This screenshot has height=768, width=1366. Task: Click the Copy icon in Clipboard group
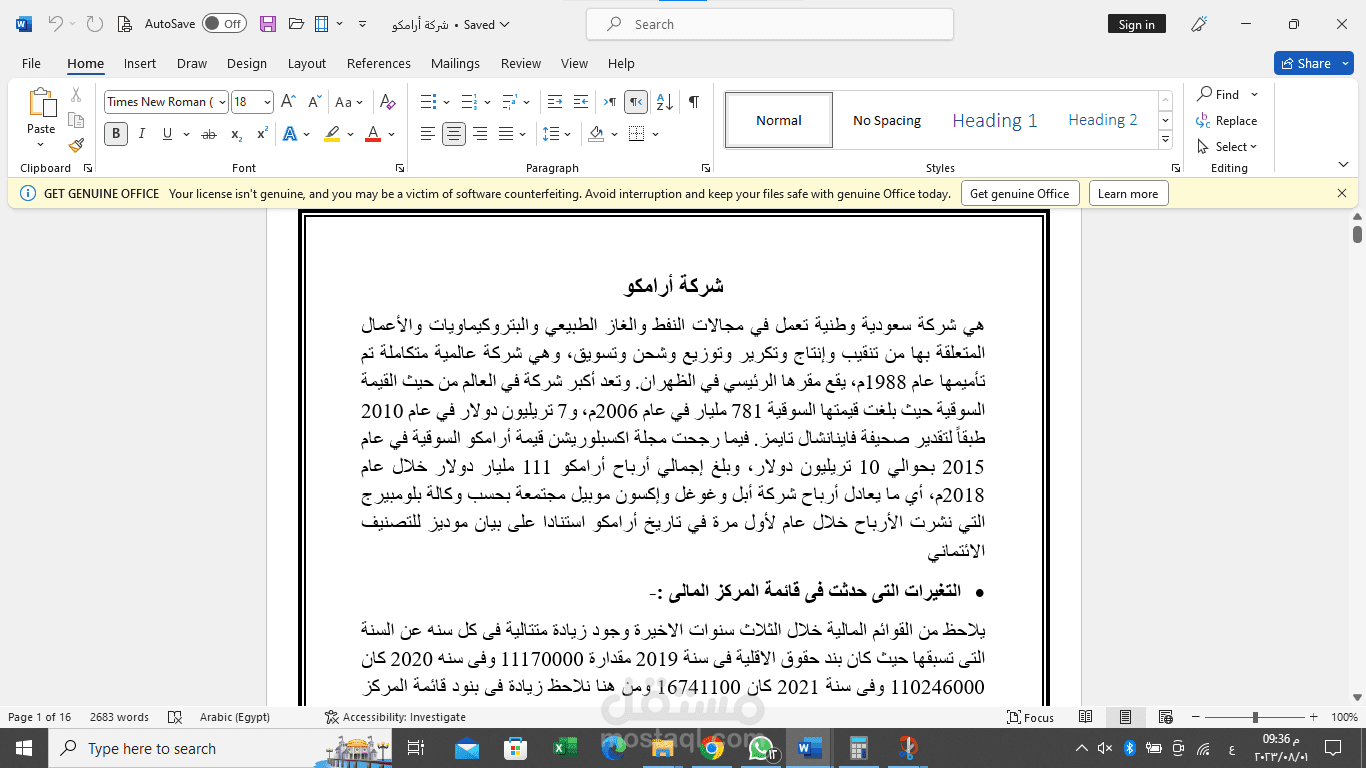pyautogui.click(x=76, y=120)
